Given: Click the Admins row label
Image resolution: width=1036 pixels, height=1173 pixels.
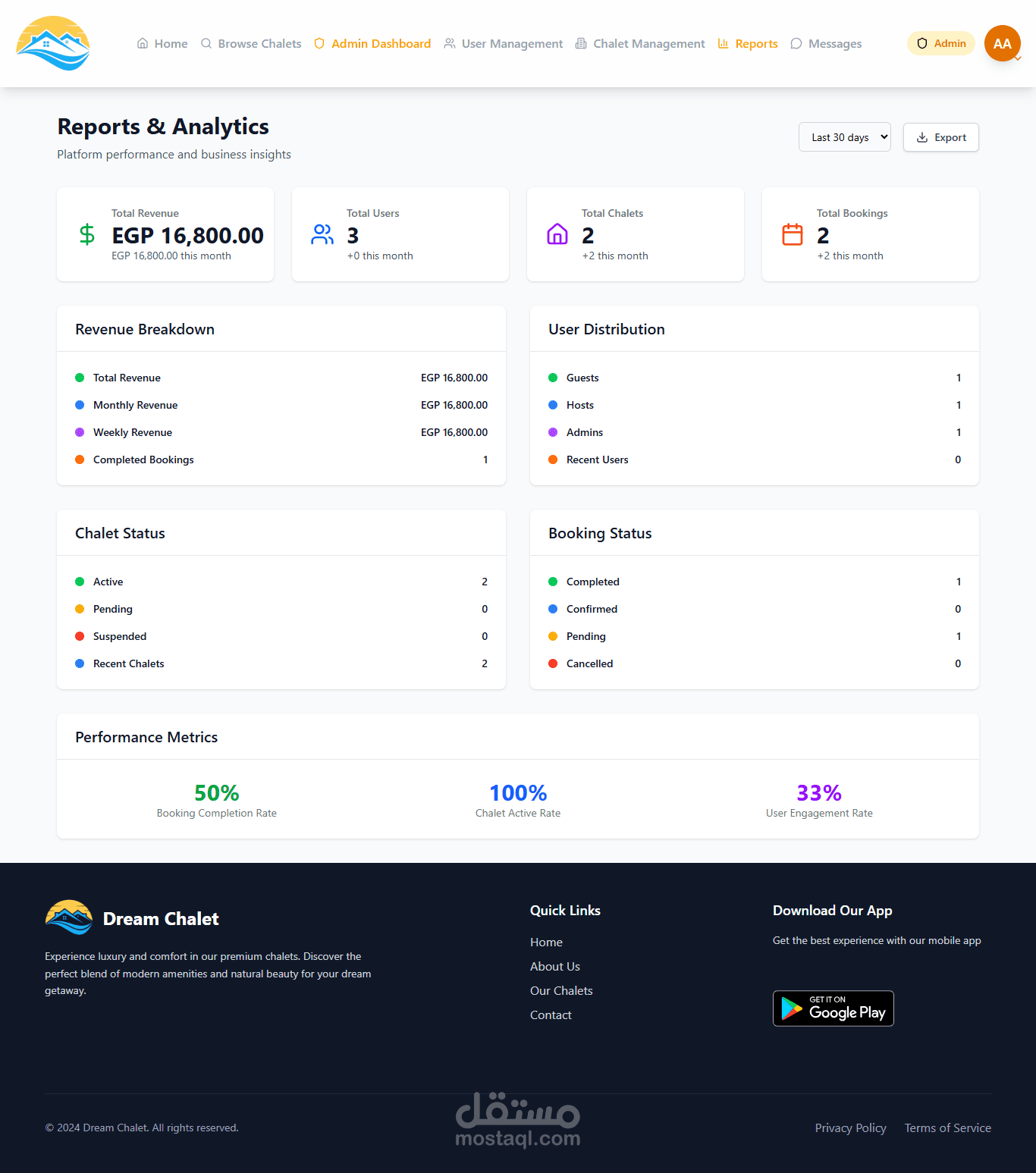Looking at the screenshot, I should pyautogui.click(x=585, y=432).
